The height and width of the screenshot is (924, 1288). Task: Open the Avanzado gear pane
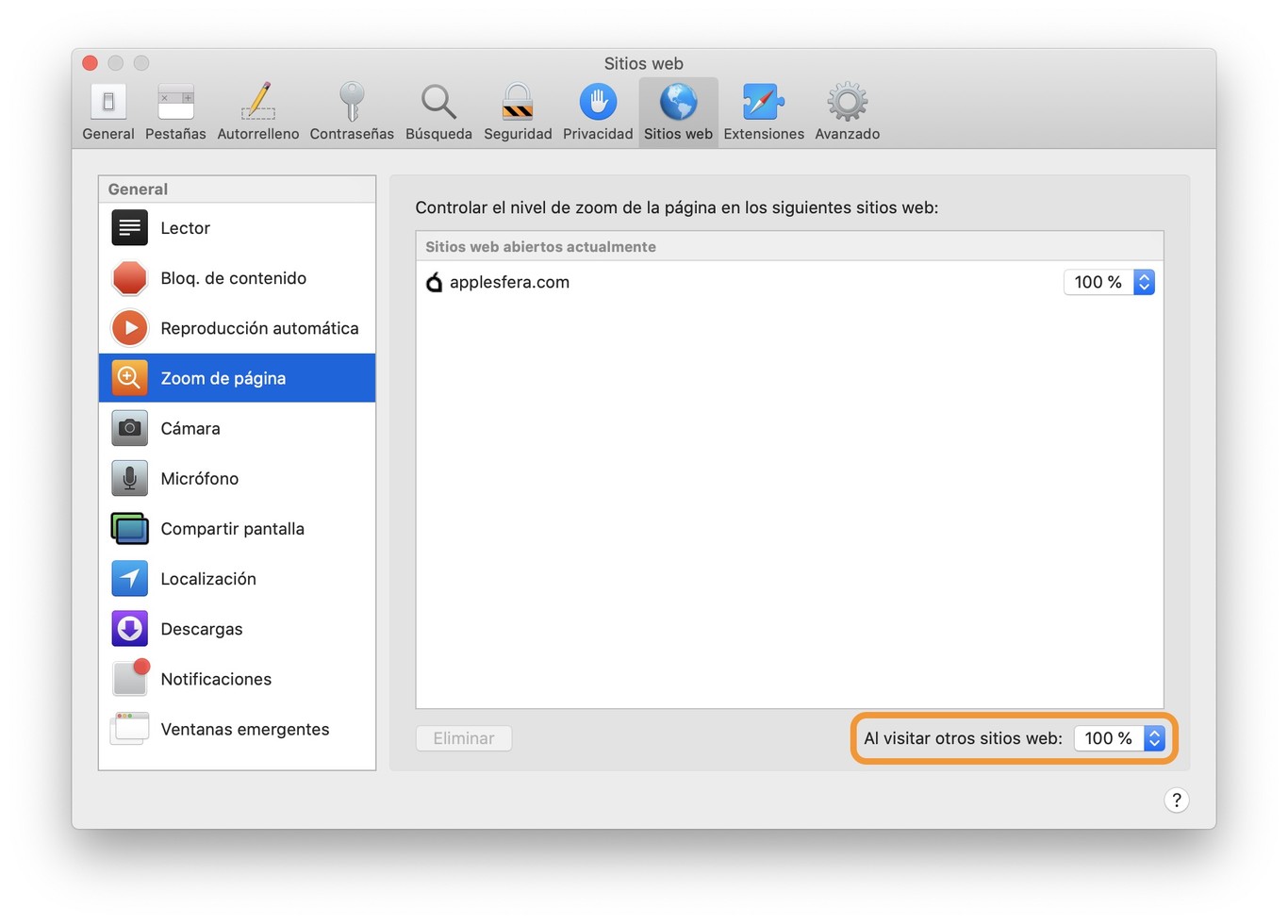[x=846, y=110]
